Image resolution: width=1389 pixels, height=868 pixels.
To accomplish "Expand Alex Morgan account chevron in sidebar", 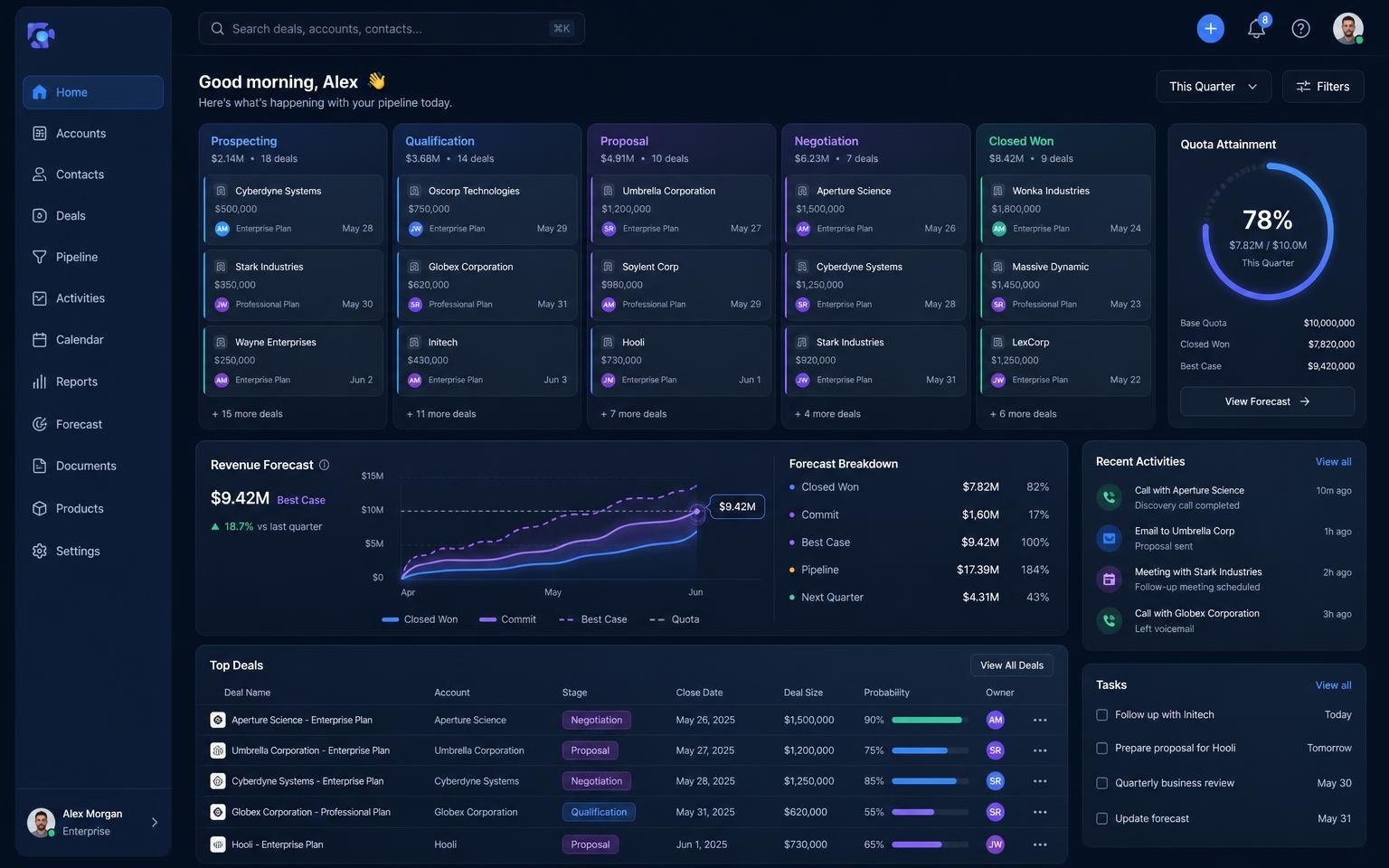I will pos(155,823).
